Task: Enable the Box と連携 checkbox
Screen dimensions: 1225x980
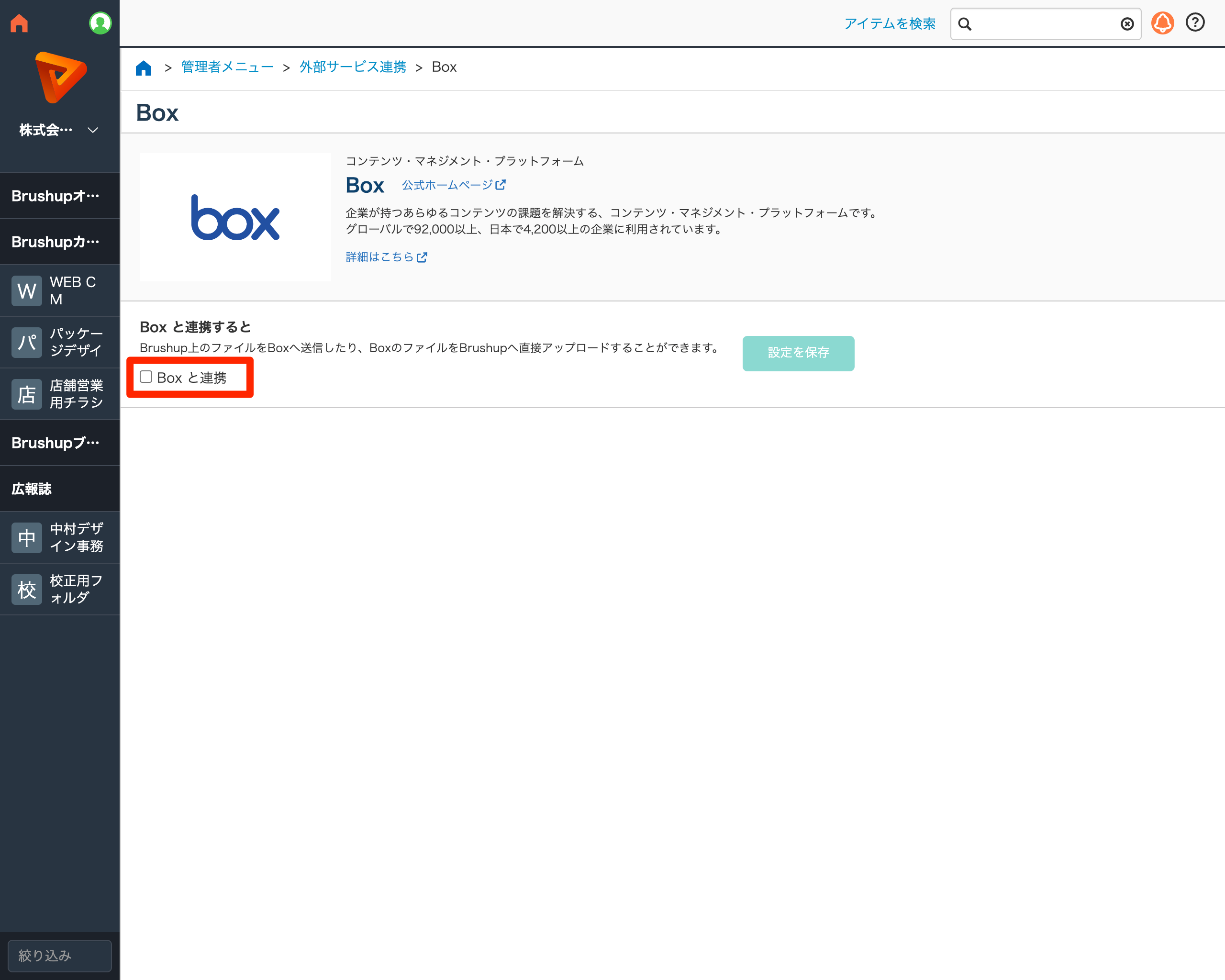Action: click(146, 377)
